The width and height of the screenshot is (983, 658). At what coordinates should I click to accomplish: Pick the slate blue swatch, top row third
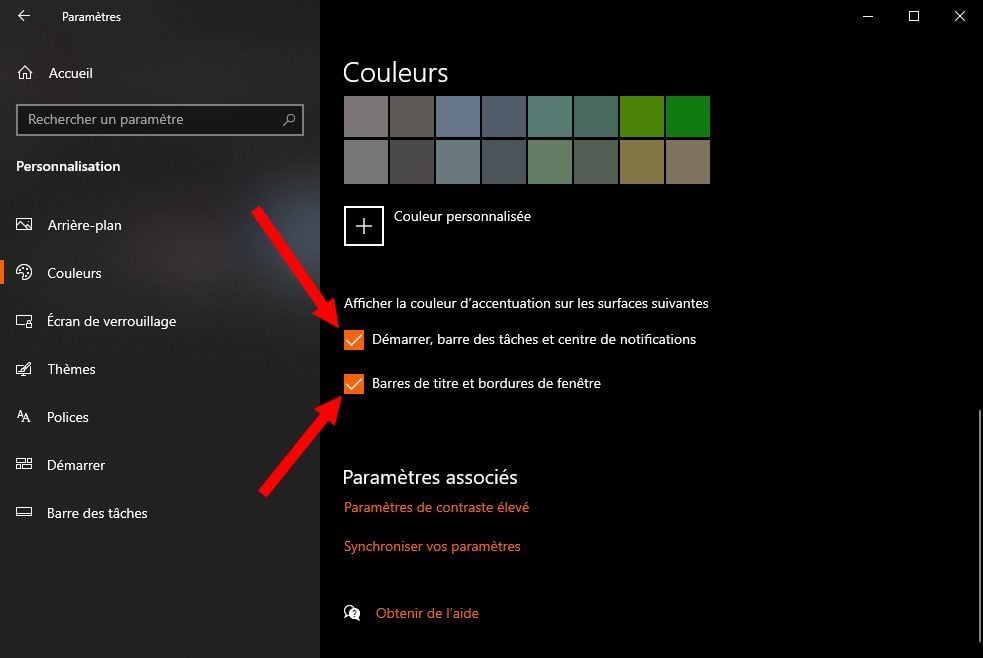pyautogui.click(x=458, y=117)
